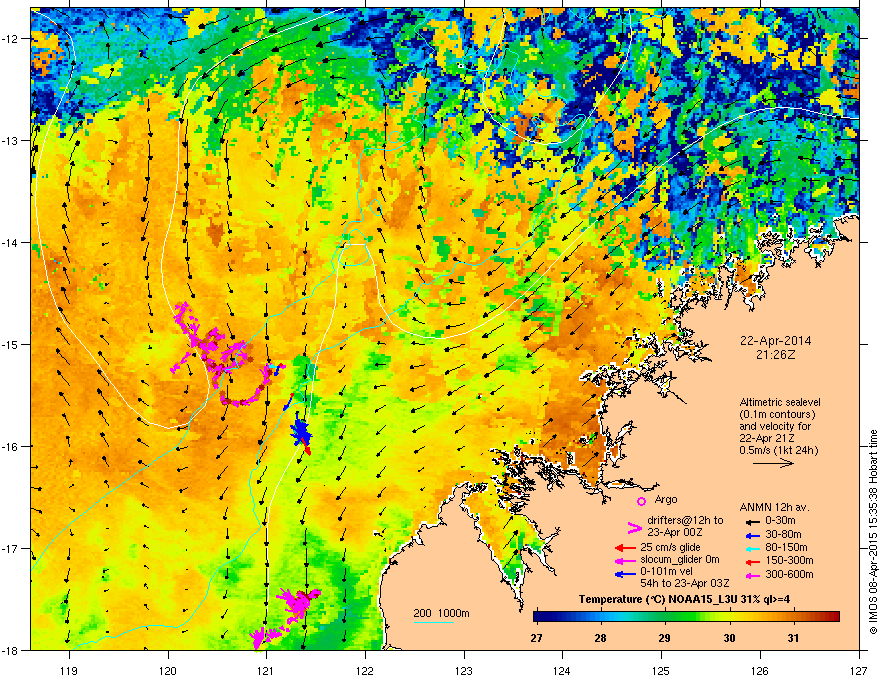
Task: Click the '0-30m' depth label
Action: [x=780, y=521]
